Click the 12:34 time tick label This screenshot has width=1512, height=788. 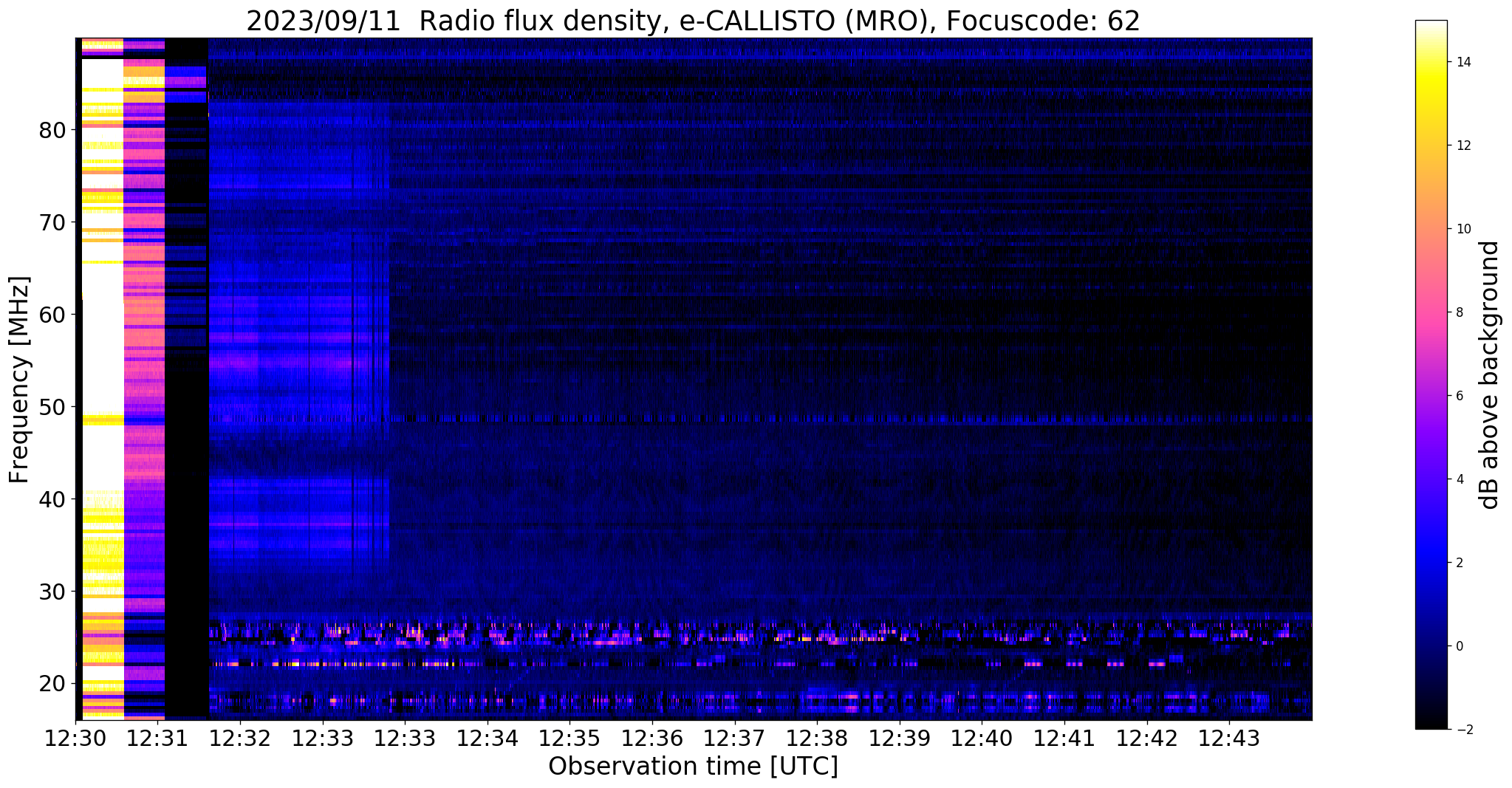pos(488,739)
